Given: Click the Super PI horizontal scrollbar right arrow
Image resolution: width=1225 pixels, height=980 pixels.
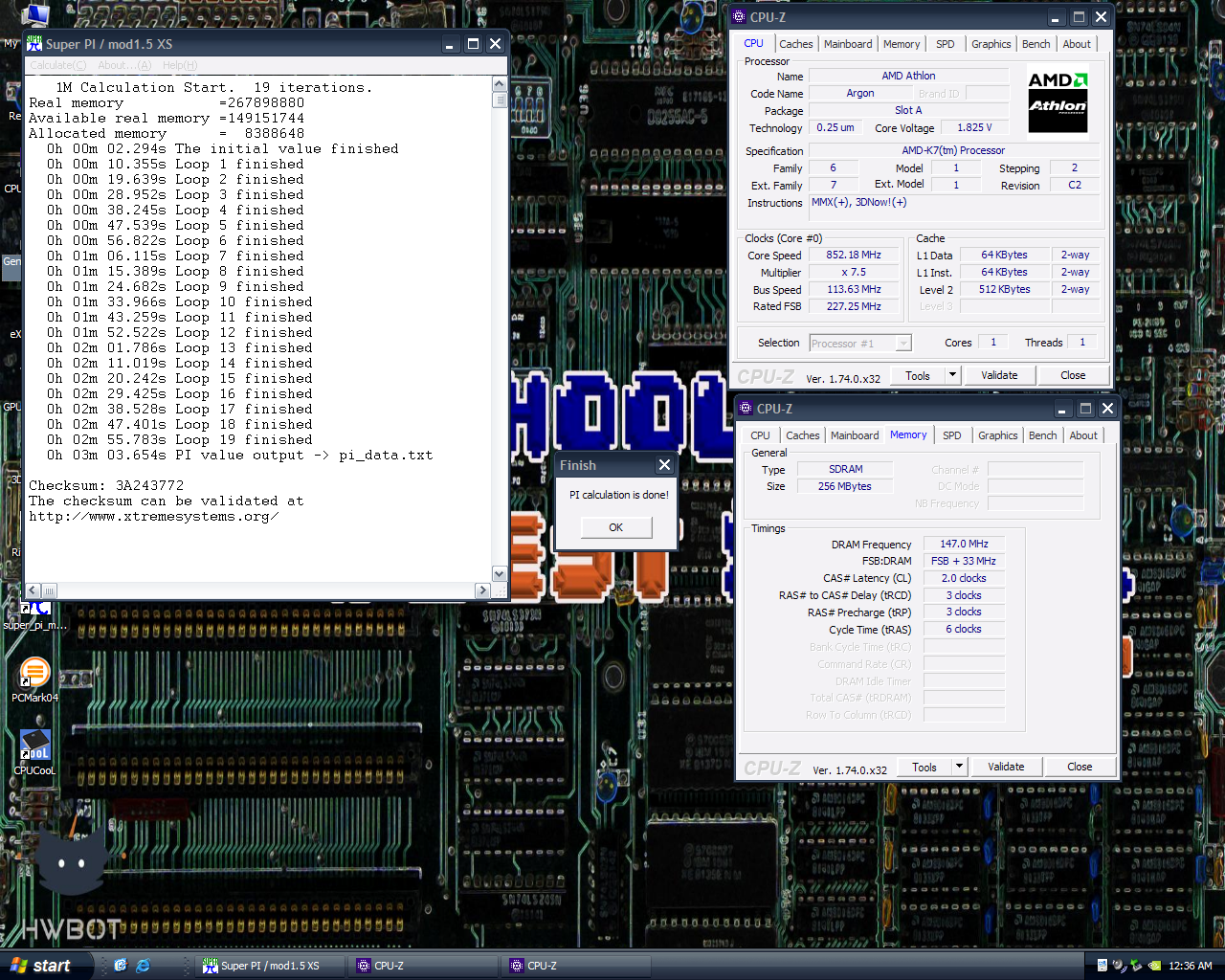Looking at the screenshot, I should 482,590.
